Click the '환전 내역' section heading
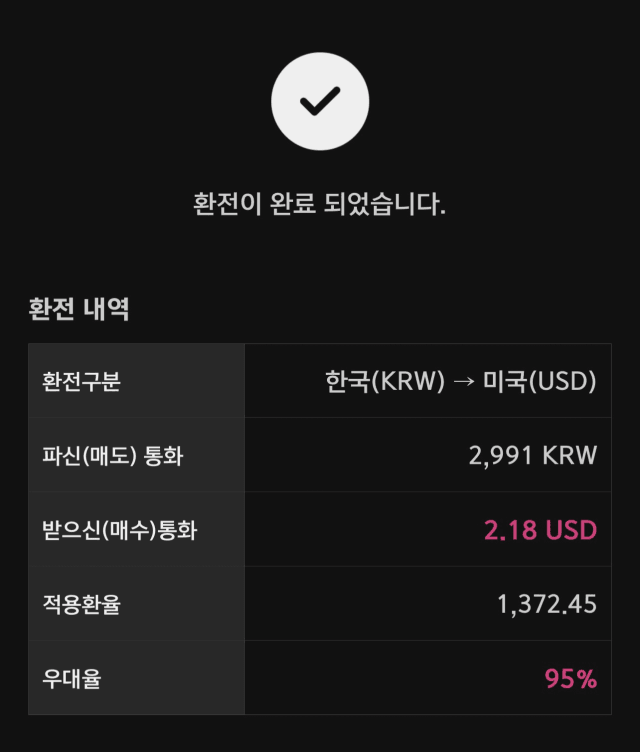 79,308
